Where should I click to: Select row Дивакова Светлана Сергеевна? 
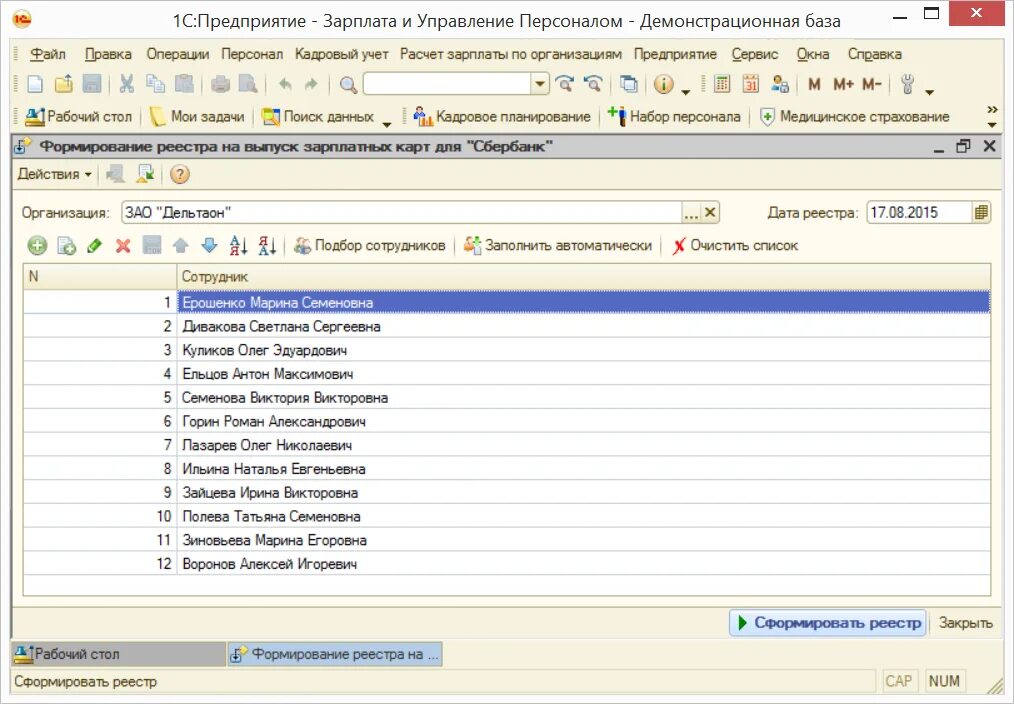point(507,326)
